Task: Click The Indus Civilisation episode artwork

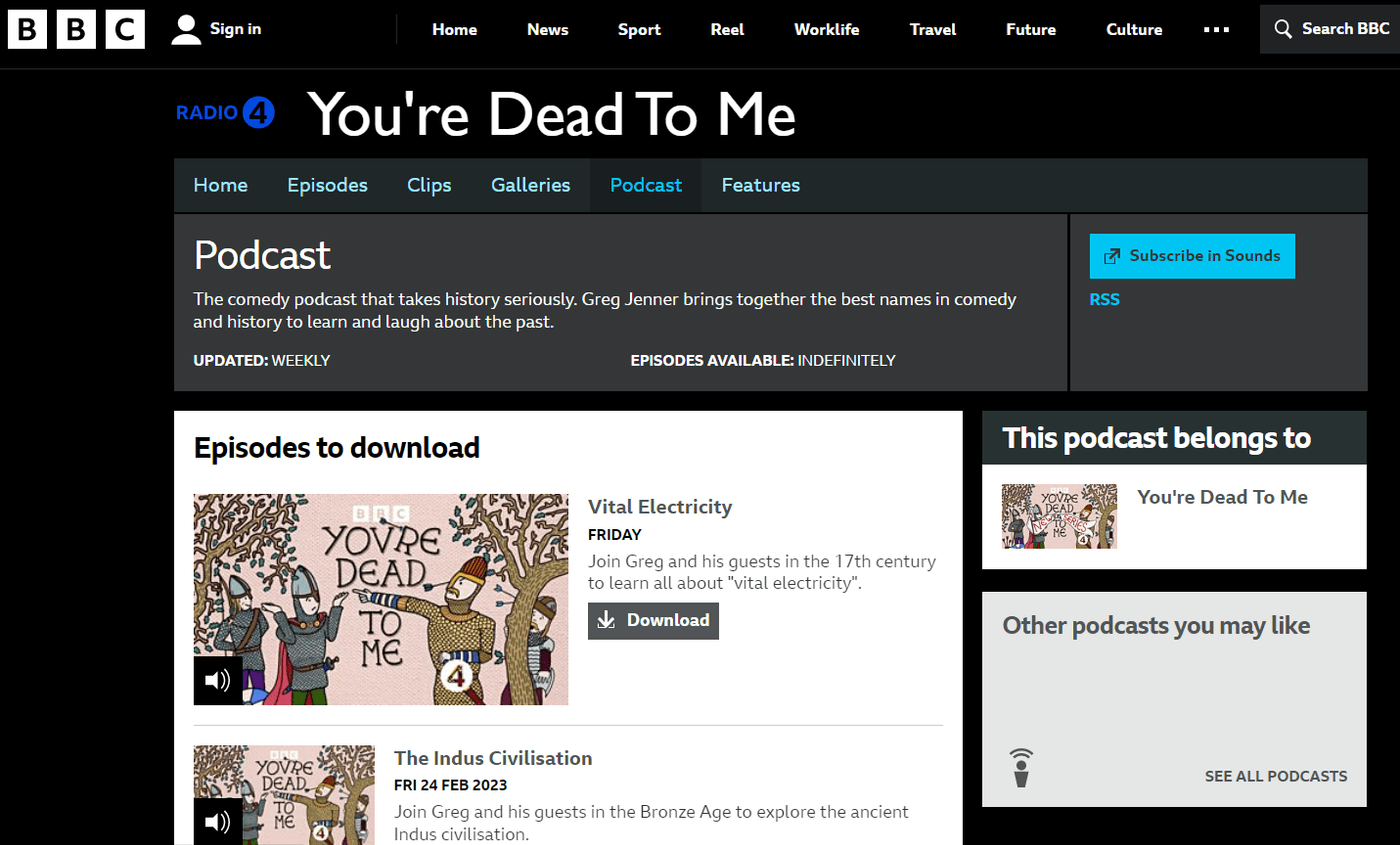Action: point(284,795)
